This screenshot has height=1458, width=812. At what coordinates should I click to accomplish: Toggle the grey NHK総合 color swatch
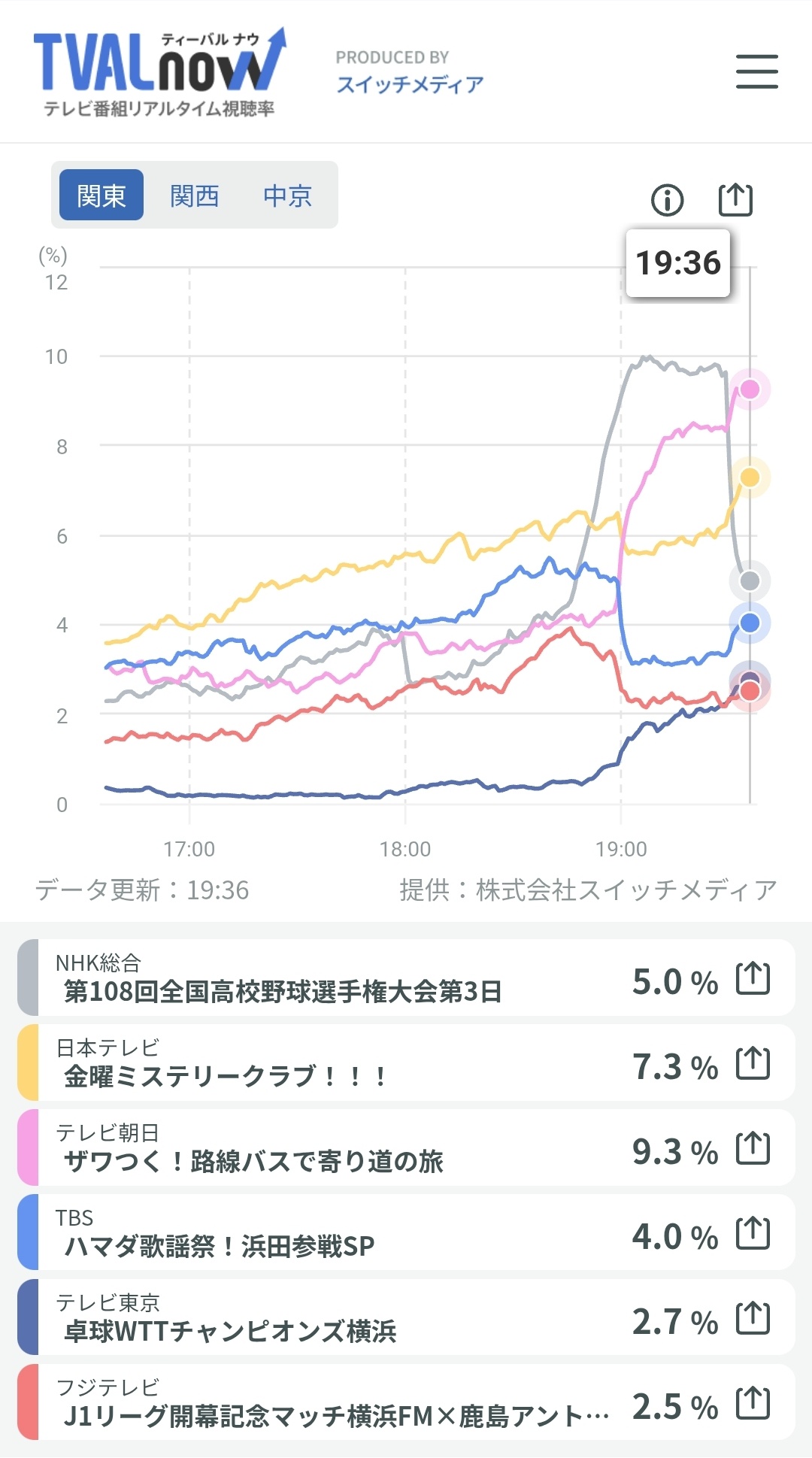click(x=27, y=978)
